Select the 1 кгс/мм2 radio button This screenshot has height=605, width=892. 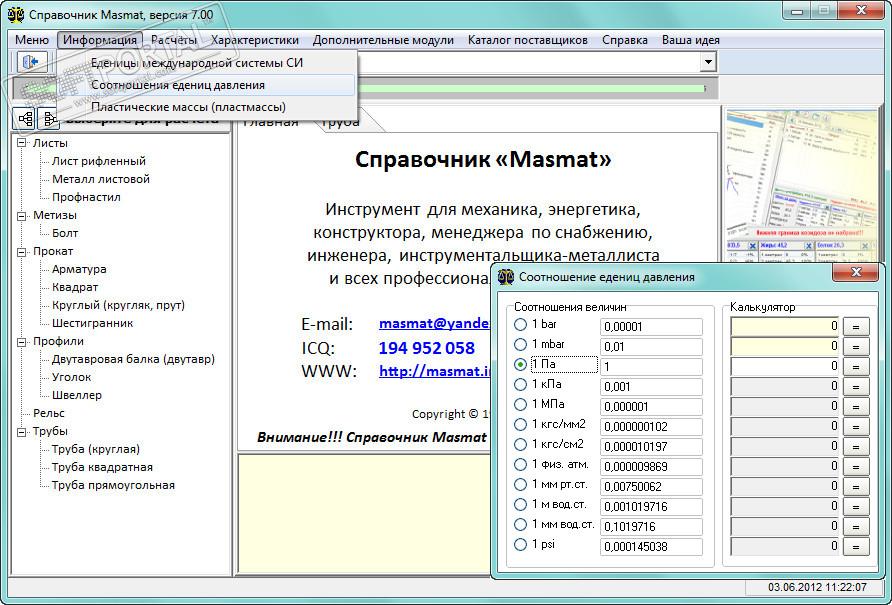[x=520, y=425]
